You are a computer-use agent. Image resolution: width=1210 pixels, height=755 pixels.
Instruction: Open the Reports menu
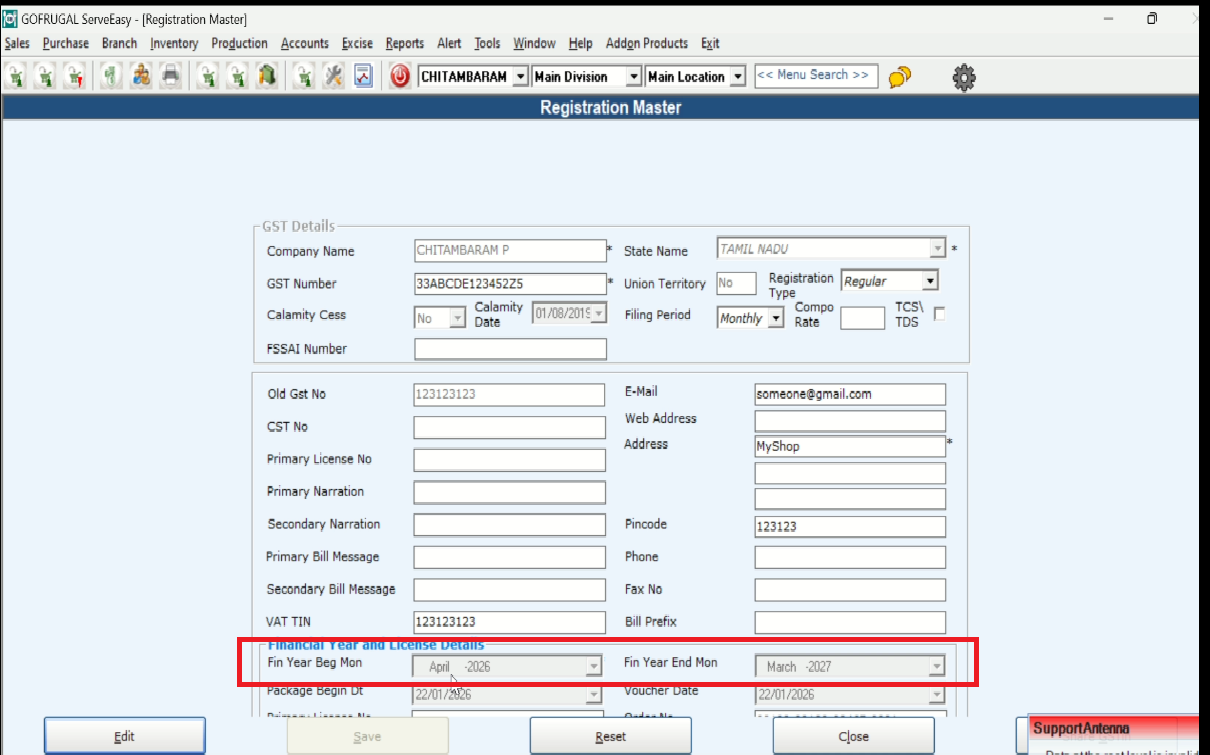tap(405, 43)
